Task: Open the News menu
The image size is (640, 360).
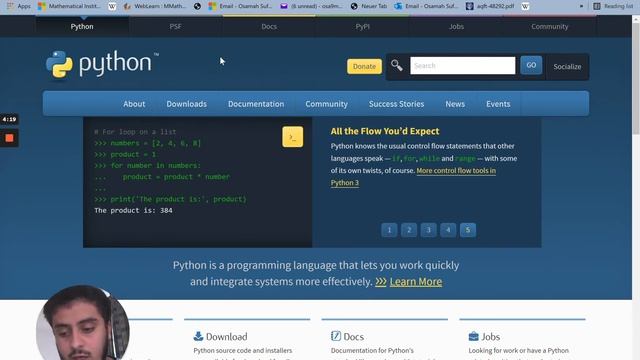Action: 455,104
